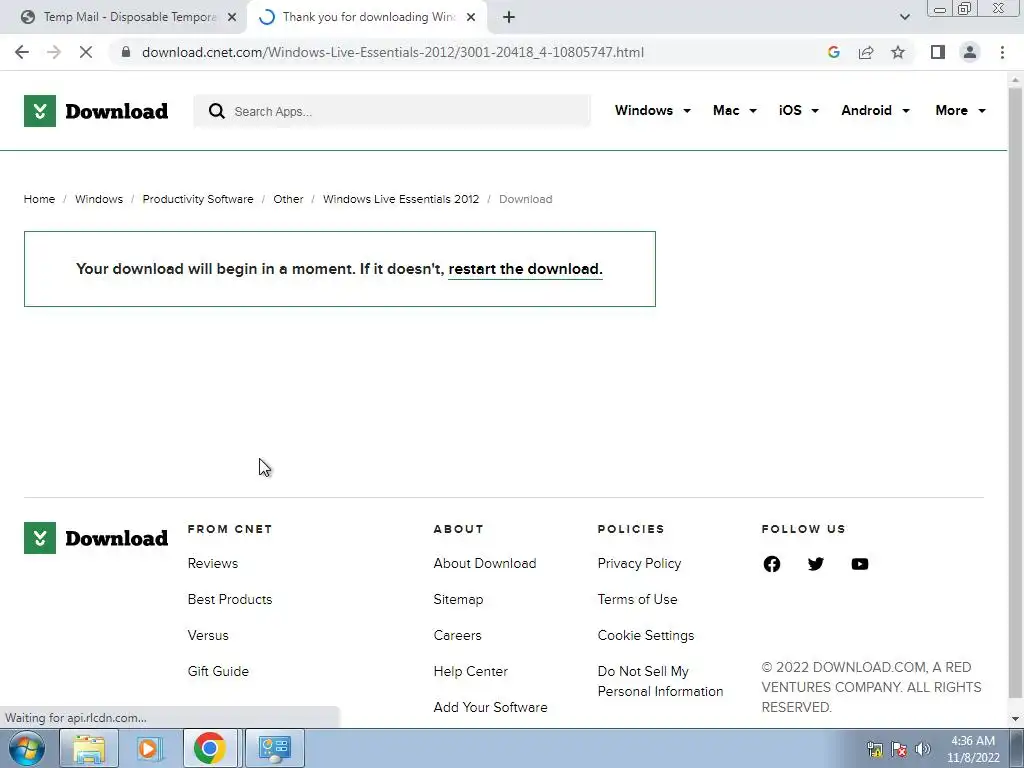This screenshot has width=1024, height=768.
Task: Close the Thank you for downloading tab
Action: pyautogui.click(x=471, y=17)
